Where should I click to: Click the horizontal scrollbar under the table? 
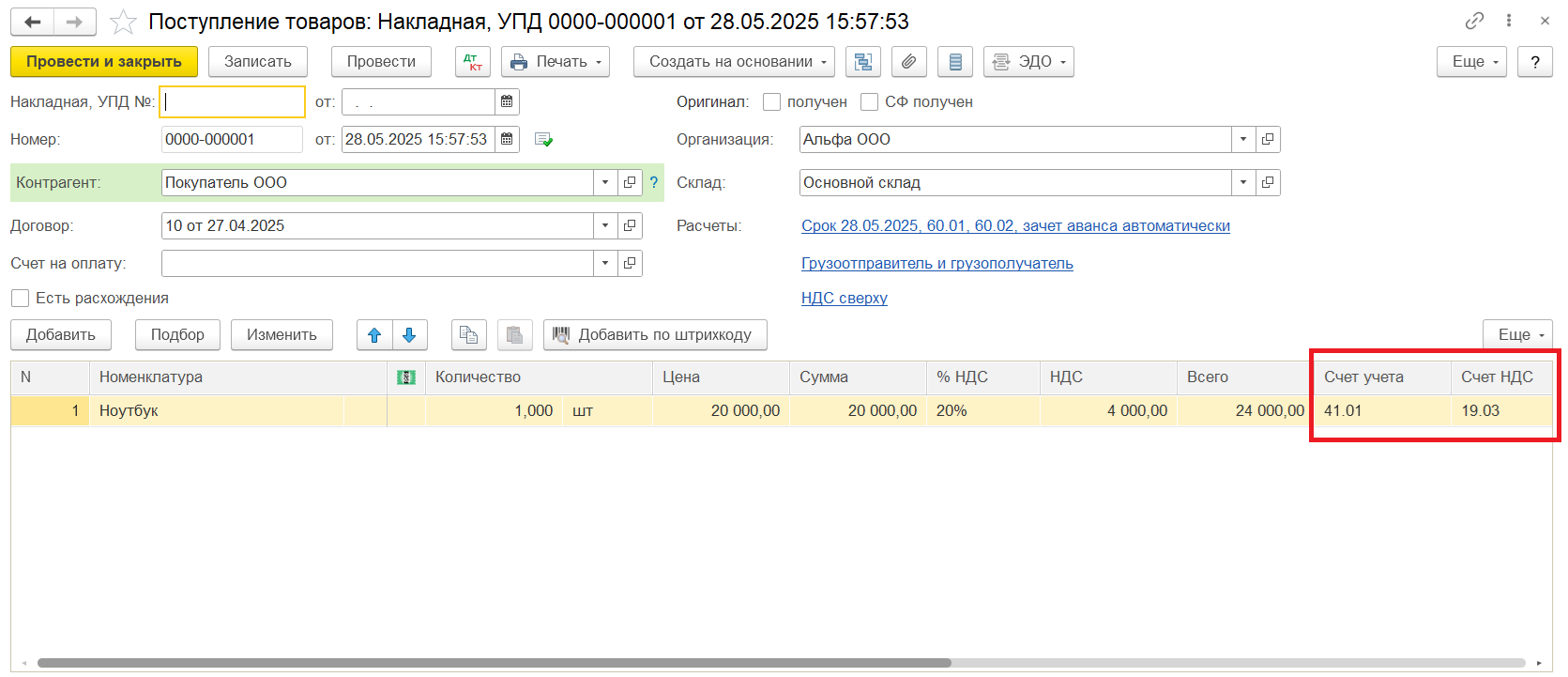click(x=494, y=663)
